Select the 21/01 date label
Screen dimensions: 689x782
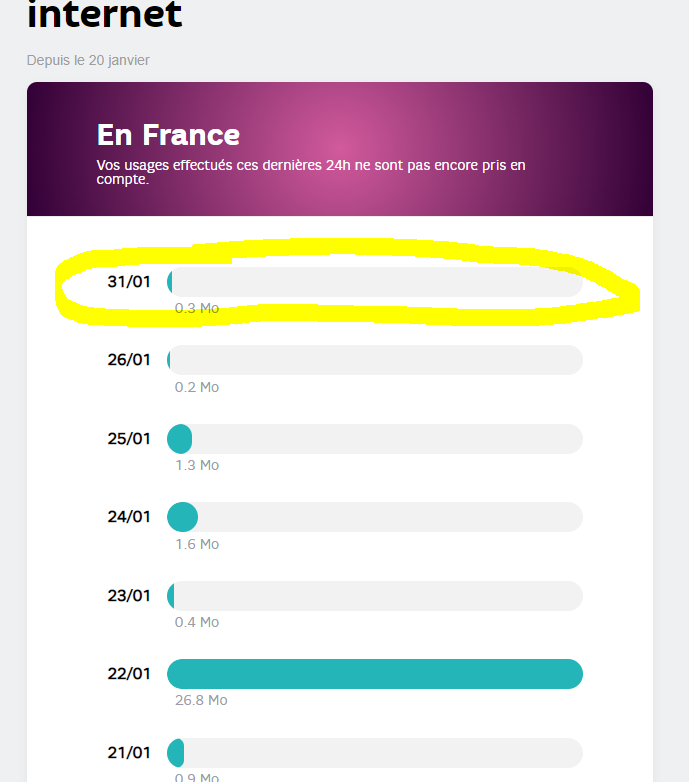[x=129, y=753]
